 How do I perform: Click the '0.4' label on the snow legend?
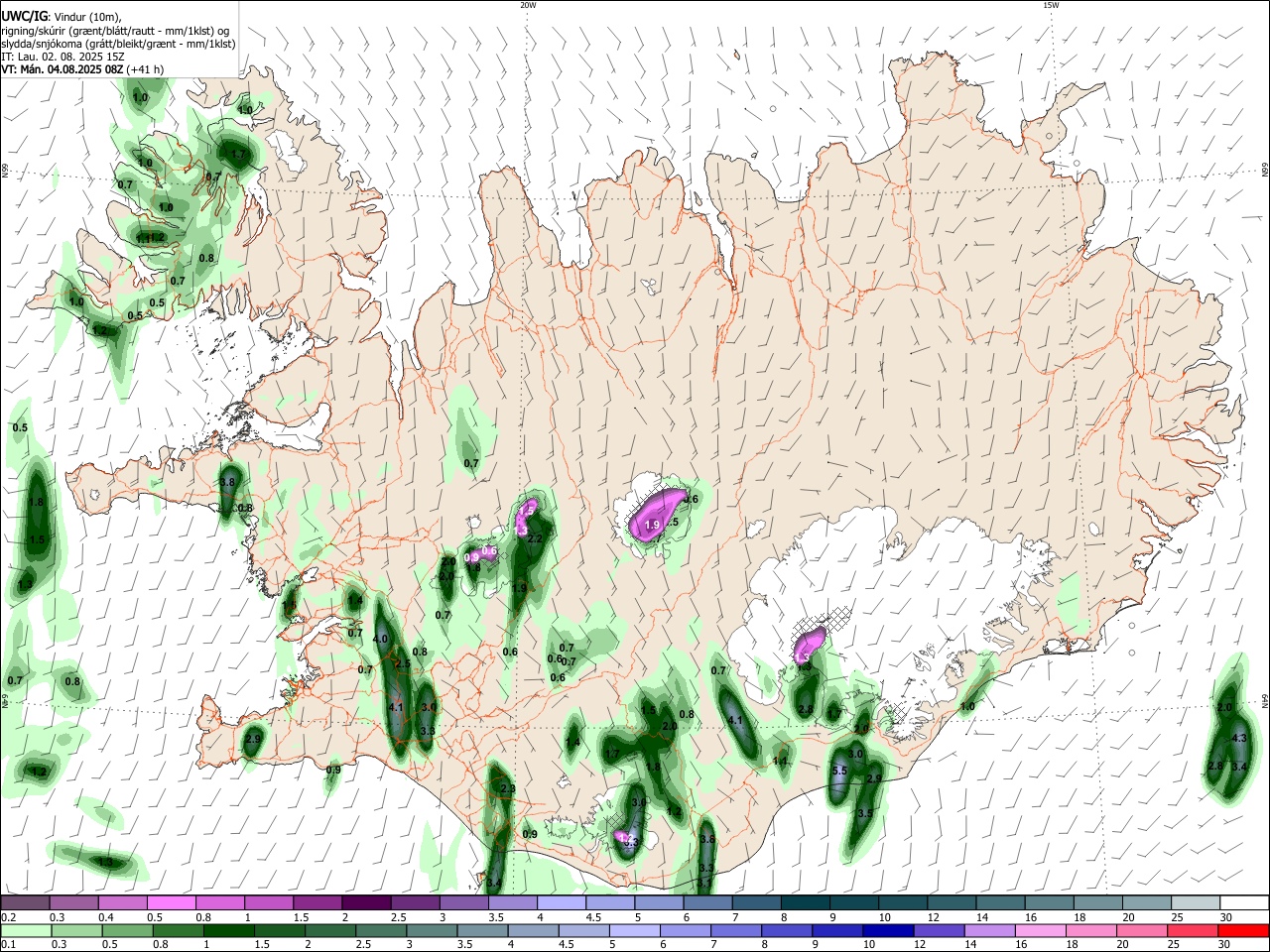pos(106,917)
